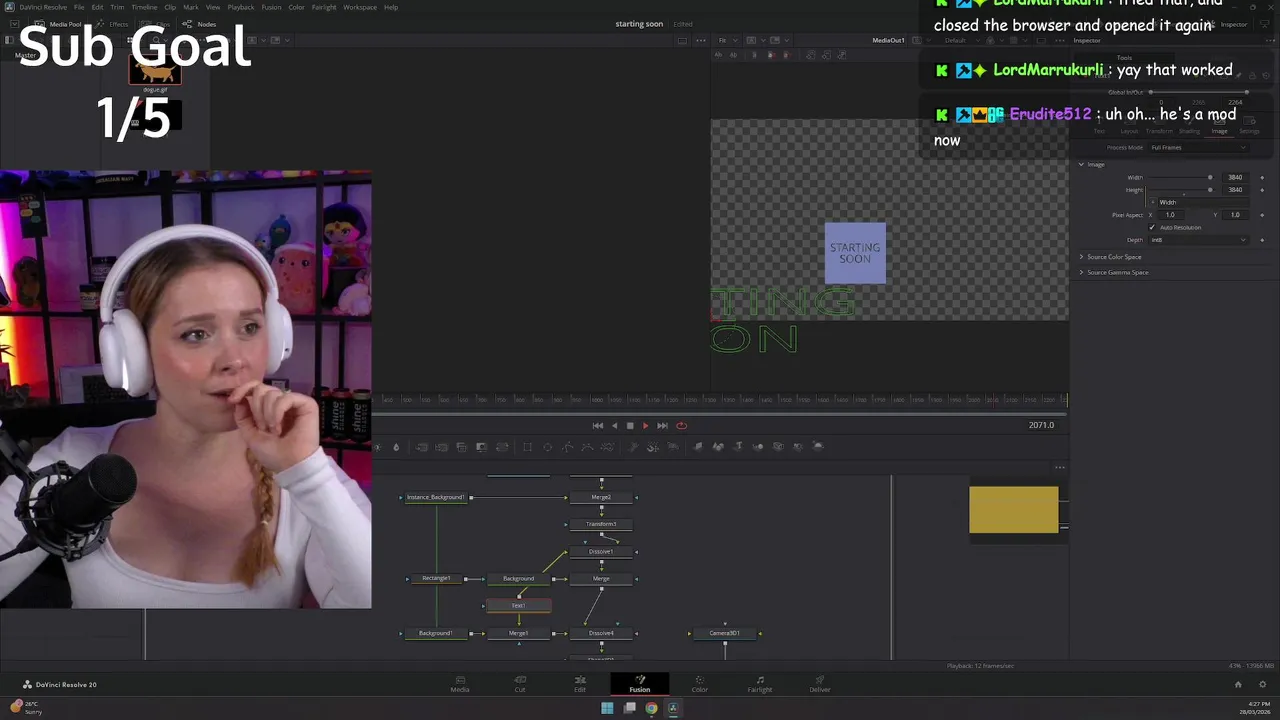Image resolution: width=1280 pixels, height=720 pixels.
Task: Select the Resize tool icon
Action: pyautogui.click(x=481, y=447)
